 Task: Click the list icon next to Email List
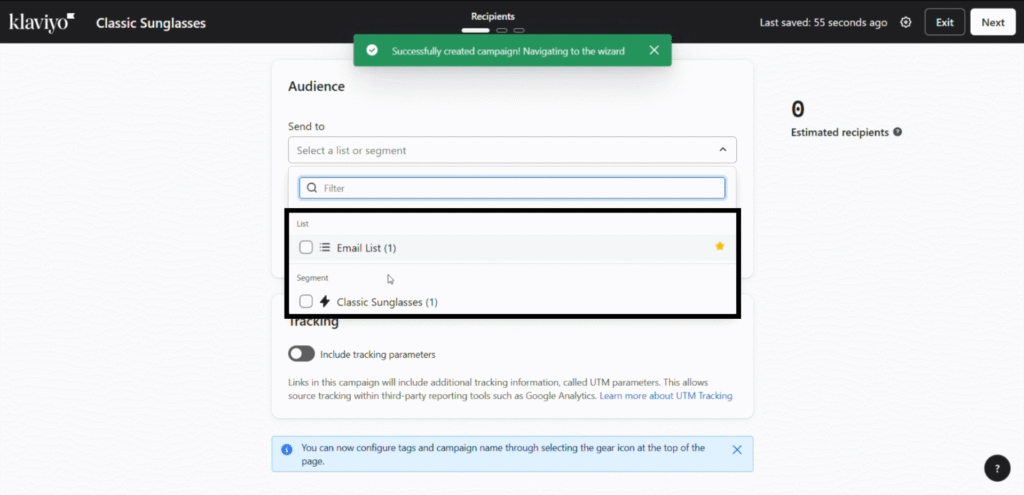click(x=324, y=247)
